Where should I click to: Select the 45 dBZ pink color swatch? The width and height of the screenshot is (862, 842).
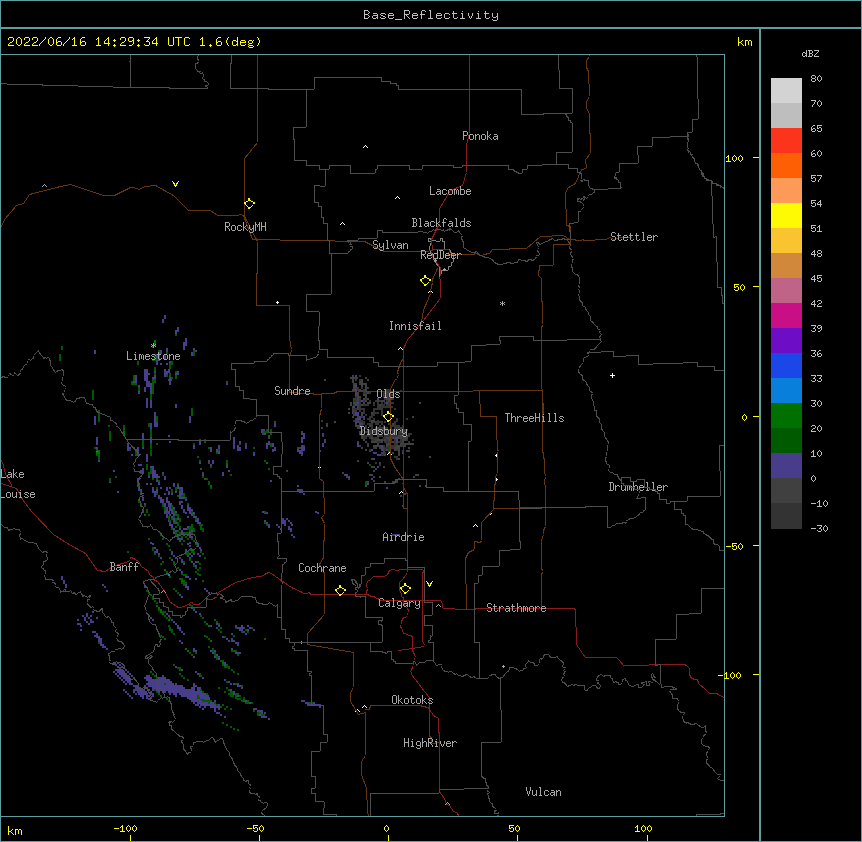point(786,290)
